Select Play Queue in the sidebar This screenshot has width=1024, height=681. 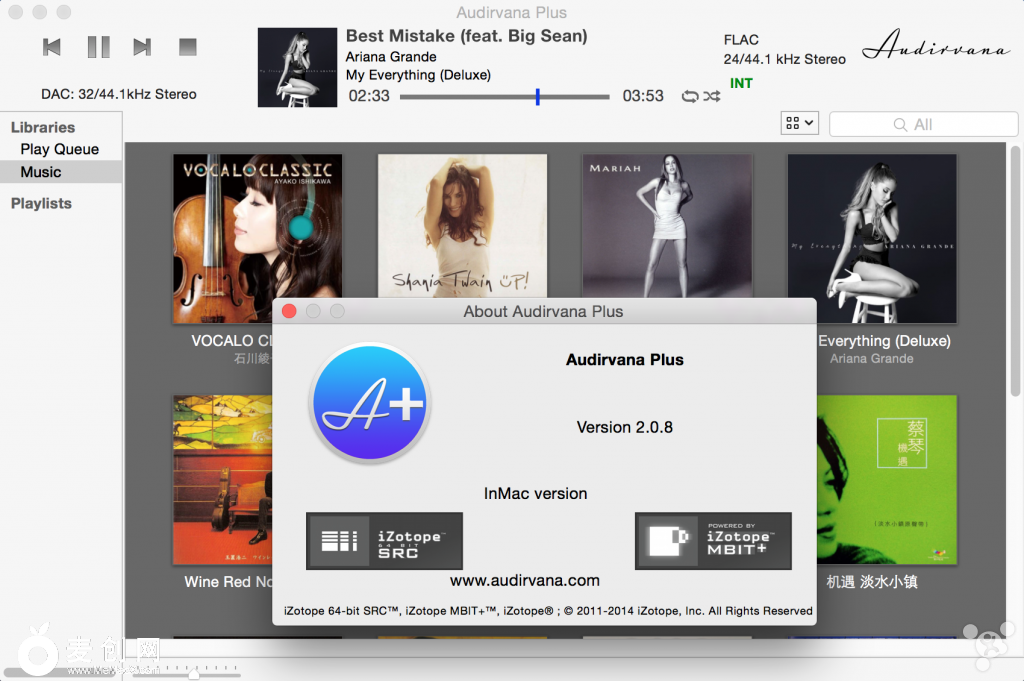point(60,149)
